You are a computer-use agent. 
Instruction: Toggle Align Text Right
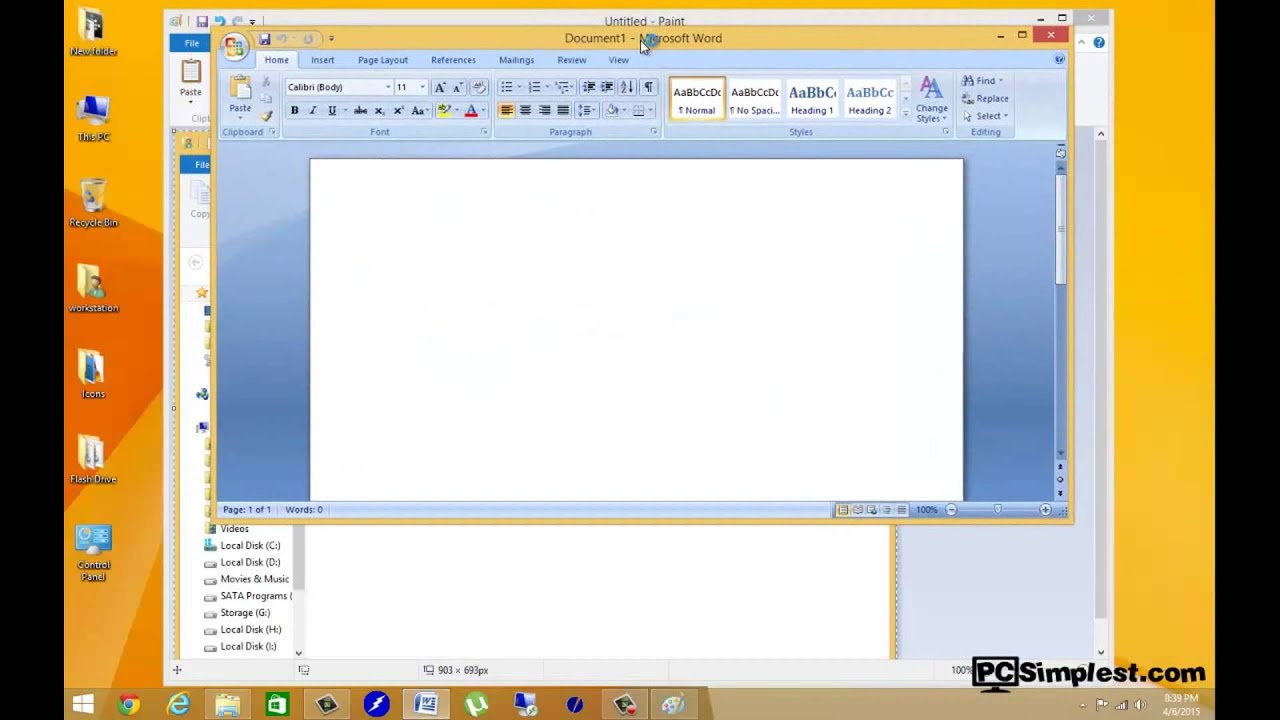pyautogui.click(x=544, y=110)
